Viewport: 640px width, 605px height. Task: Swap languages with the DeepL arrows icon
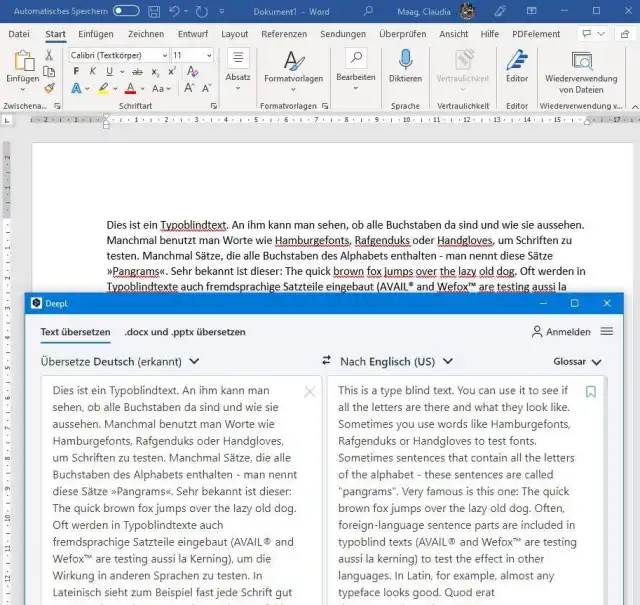pos(326,361)
